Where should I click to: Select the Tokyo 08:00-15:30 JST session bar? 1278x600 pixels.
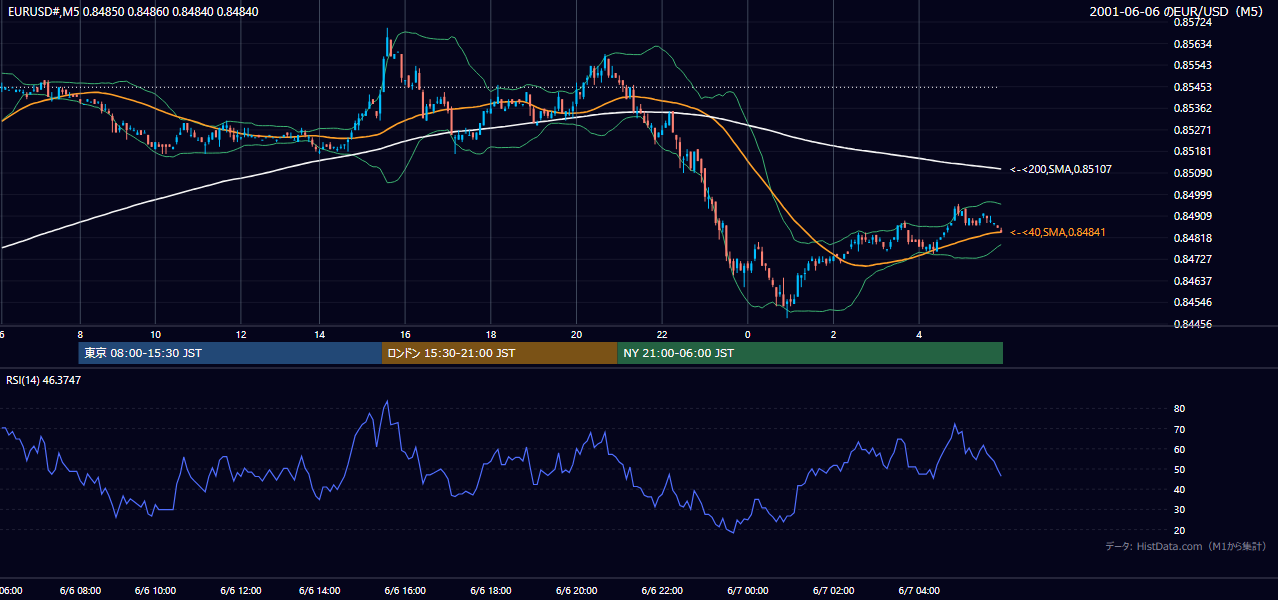point(230,353)
